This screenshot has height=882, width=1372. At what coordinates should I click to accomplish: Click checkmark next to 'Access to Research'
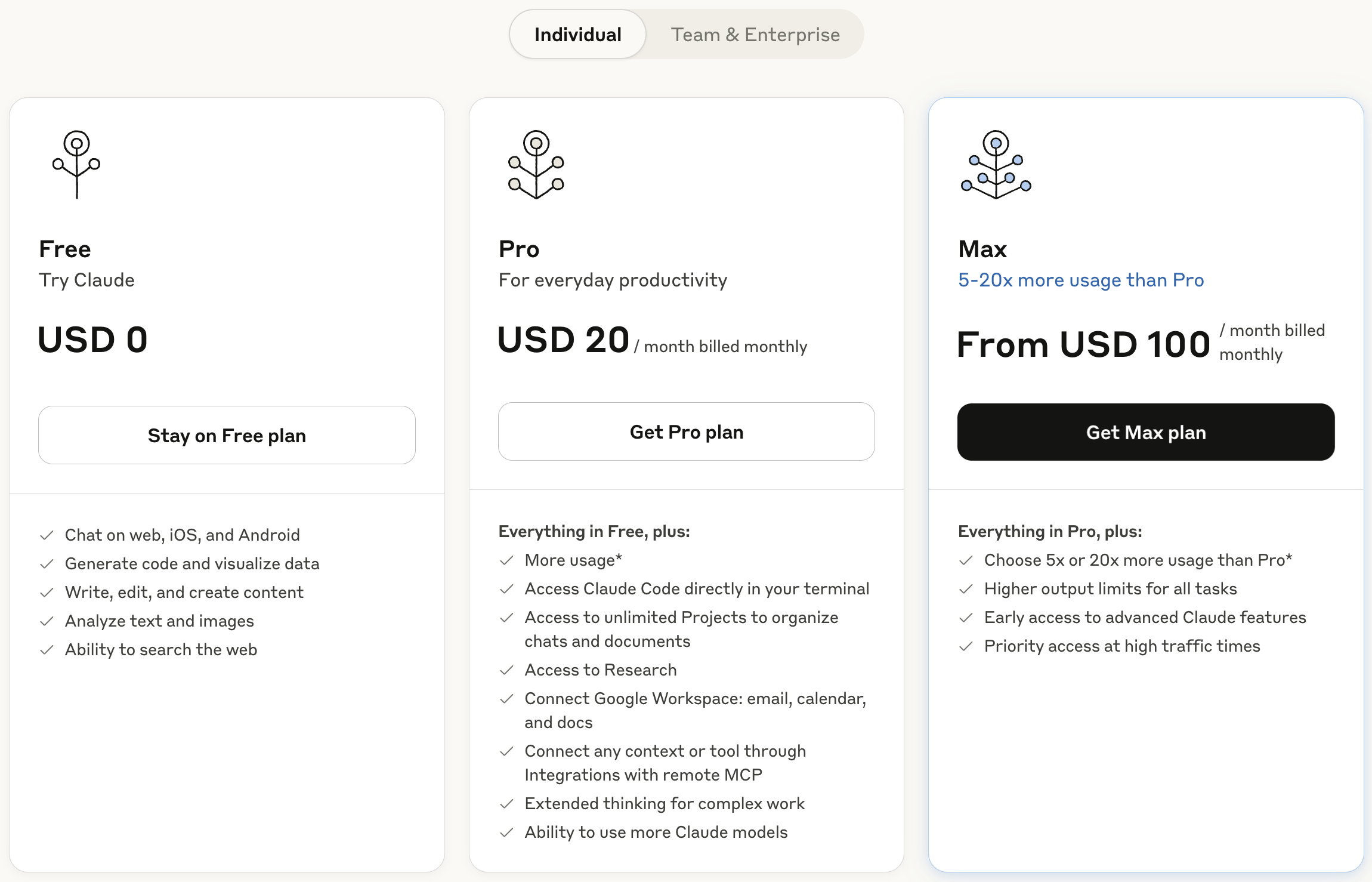tap(506, 670)
